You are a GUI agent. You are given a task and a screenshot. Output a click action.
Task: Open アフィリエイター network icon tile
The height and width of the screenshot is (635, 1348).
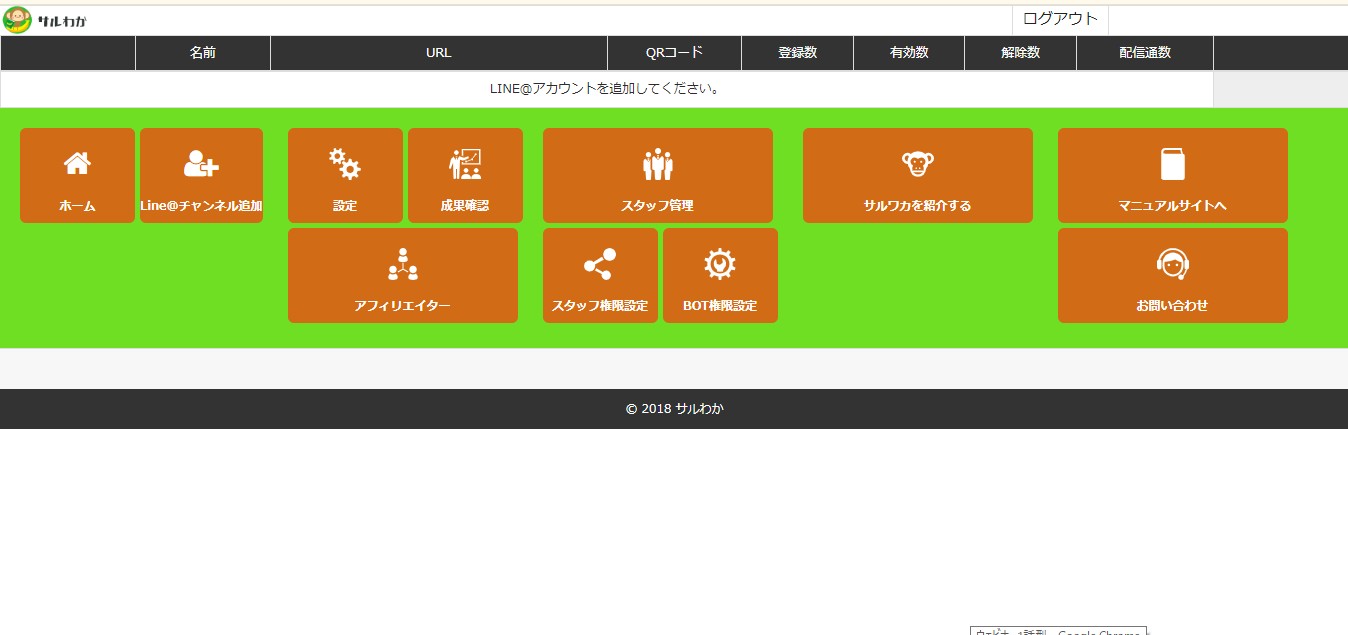pos(403,275)
